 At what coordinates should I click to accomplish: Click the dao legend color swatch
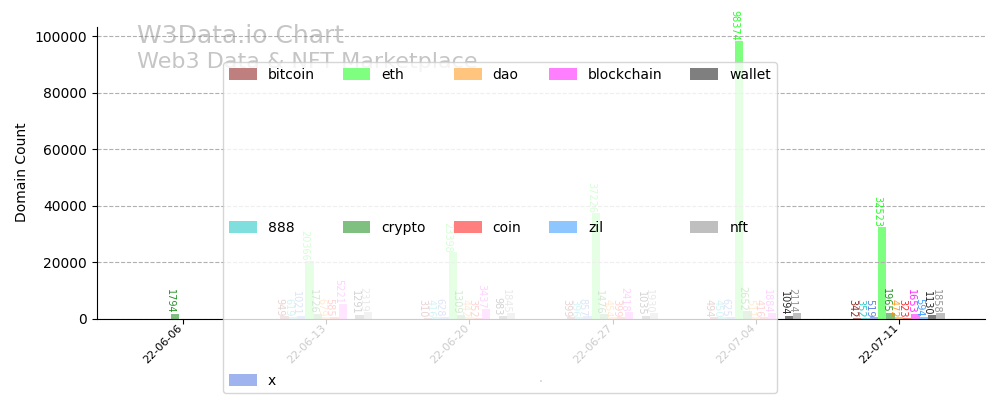click(468, 74)
